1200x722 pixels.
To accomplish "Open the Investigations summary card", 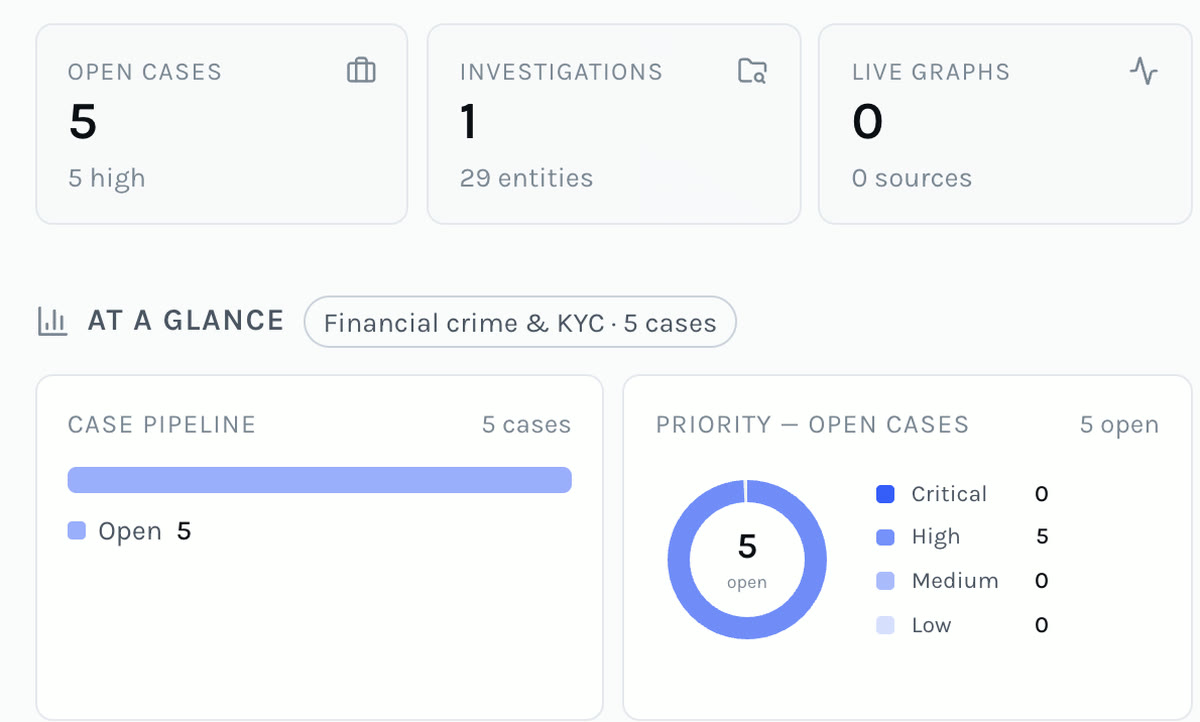I will click(x=614, y=124).
